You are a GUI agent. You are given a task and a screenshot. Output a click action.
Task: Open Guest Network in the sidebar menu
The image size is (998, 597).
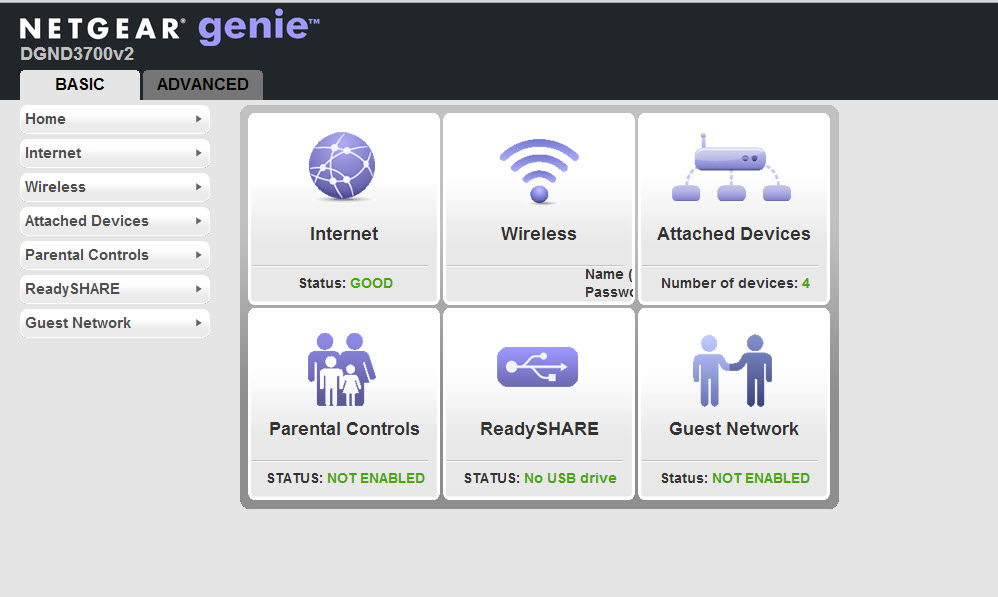(115, 323)
